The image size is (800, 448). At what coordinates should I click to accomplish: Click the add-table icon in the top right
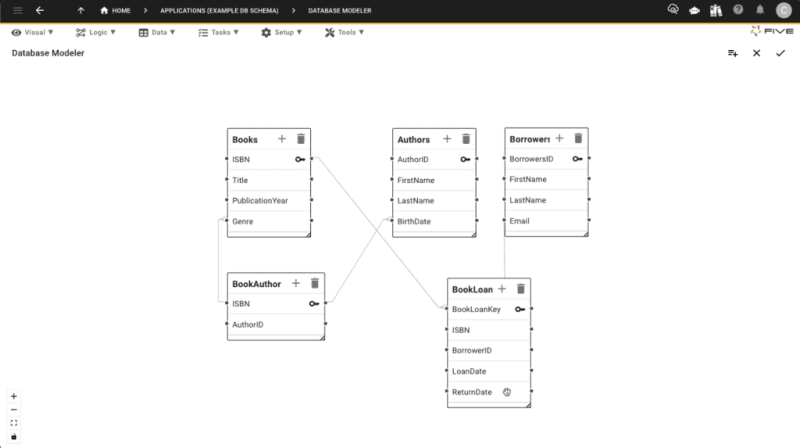pos(733,53)
